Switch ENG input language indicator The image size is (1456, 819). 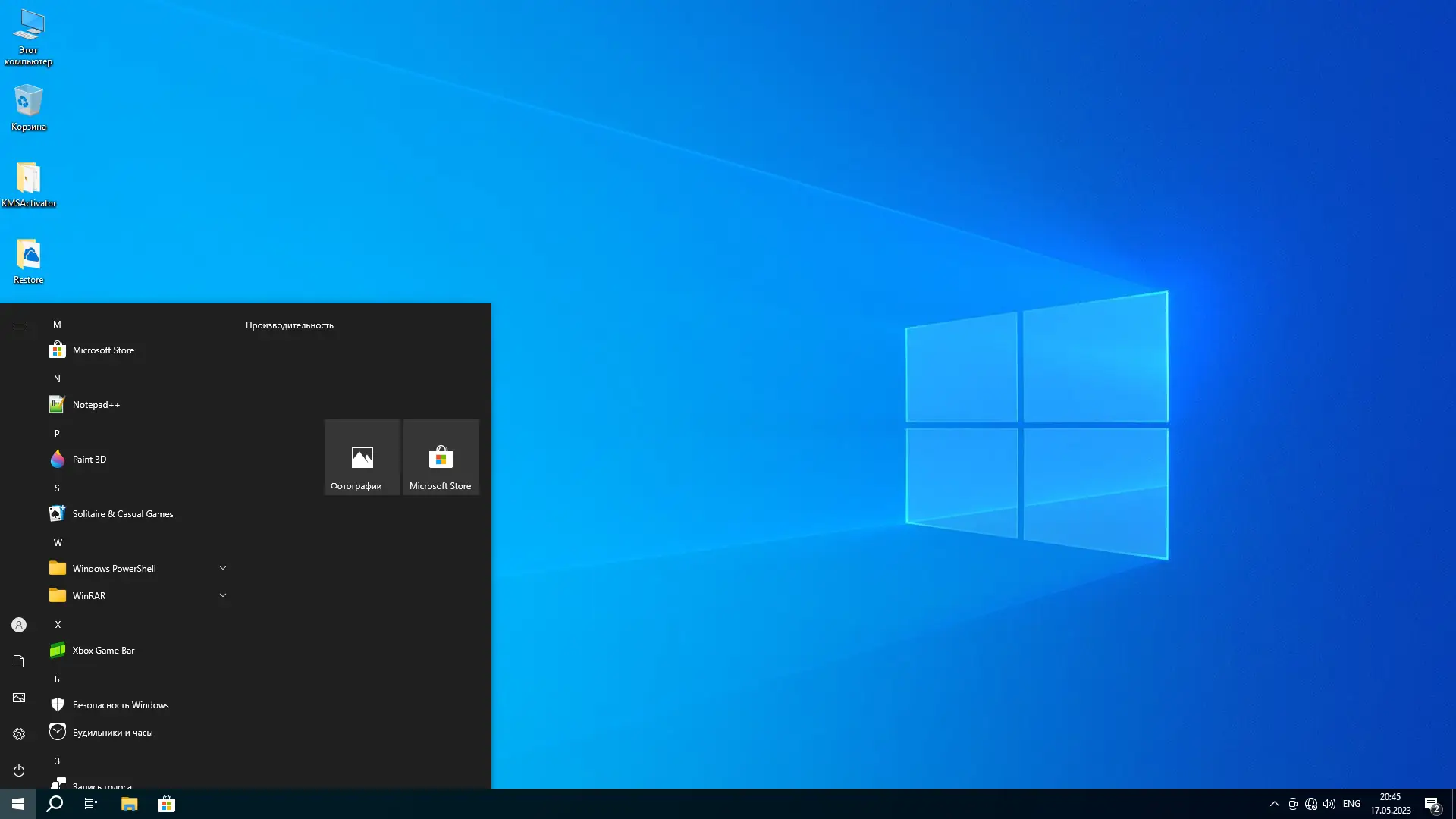[1351, 804]
